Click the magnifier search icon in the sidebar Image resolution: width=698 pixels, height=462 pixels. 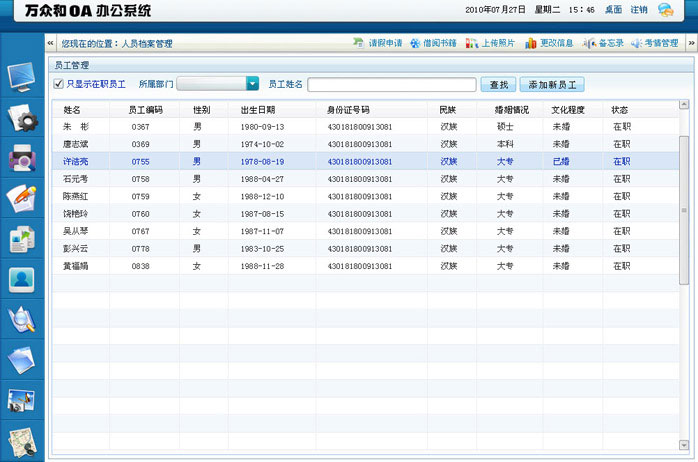click(22, 319)
